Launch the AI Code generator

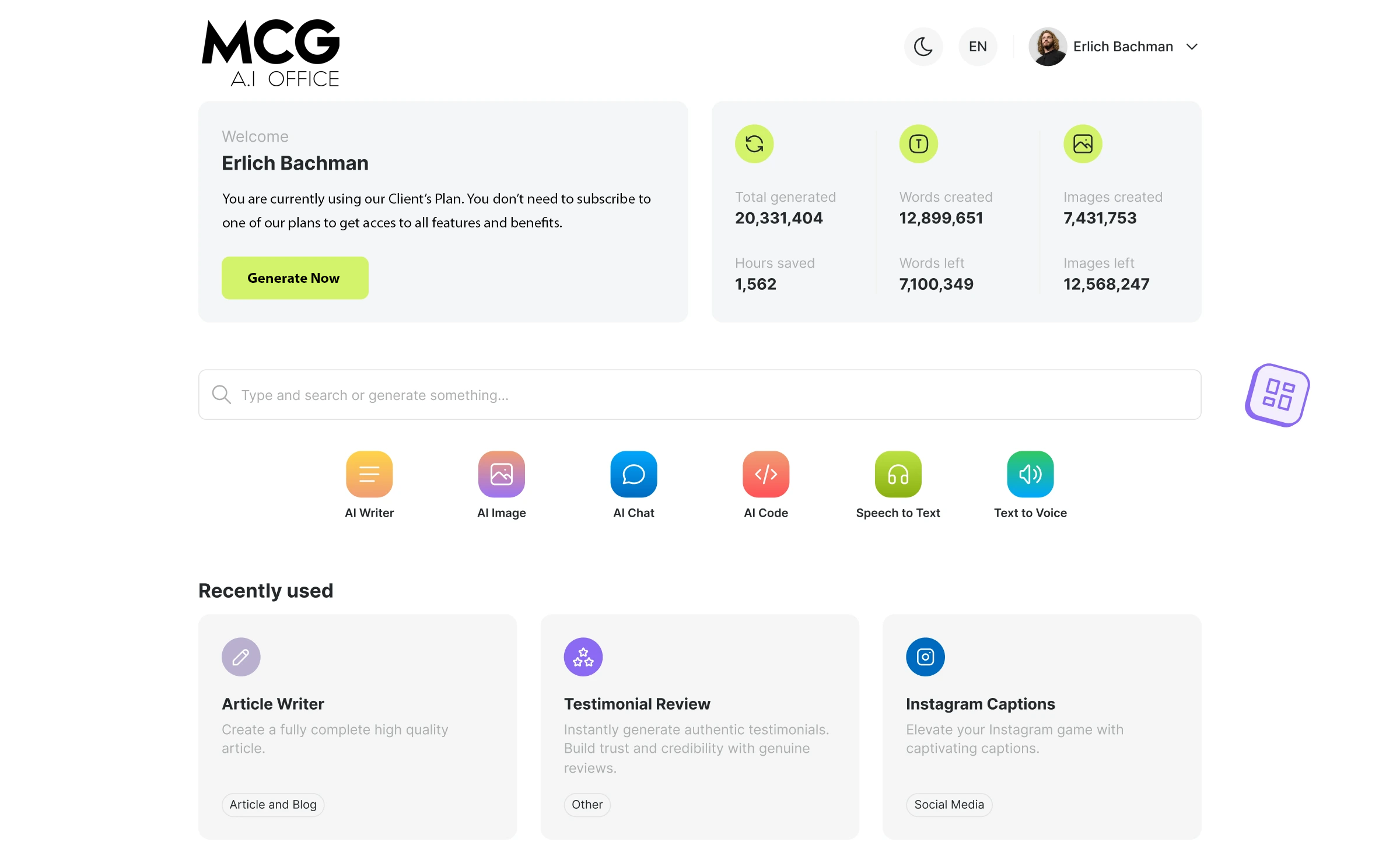765,474
